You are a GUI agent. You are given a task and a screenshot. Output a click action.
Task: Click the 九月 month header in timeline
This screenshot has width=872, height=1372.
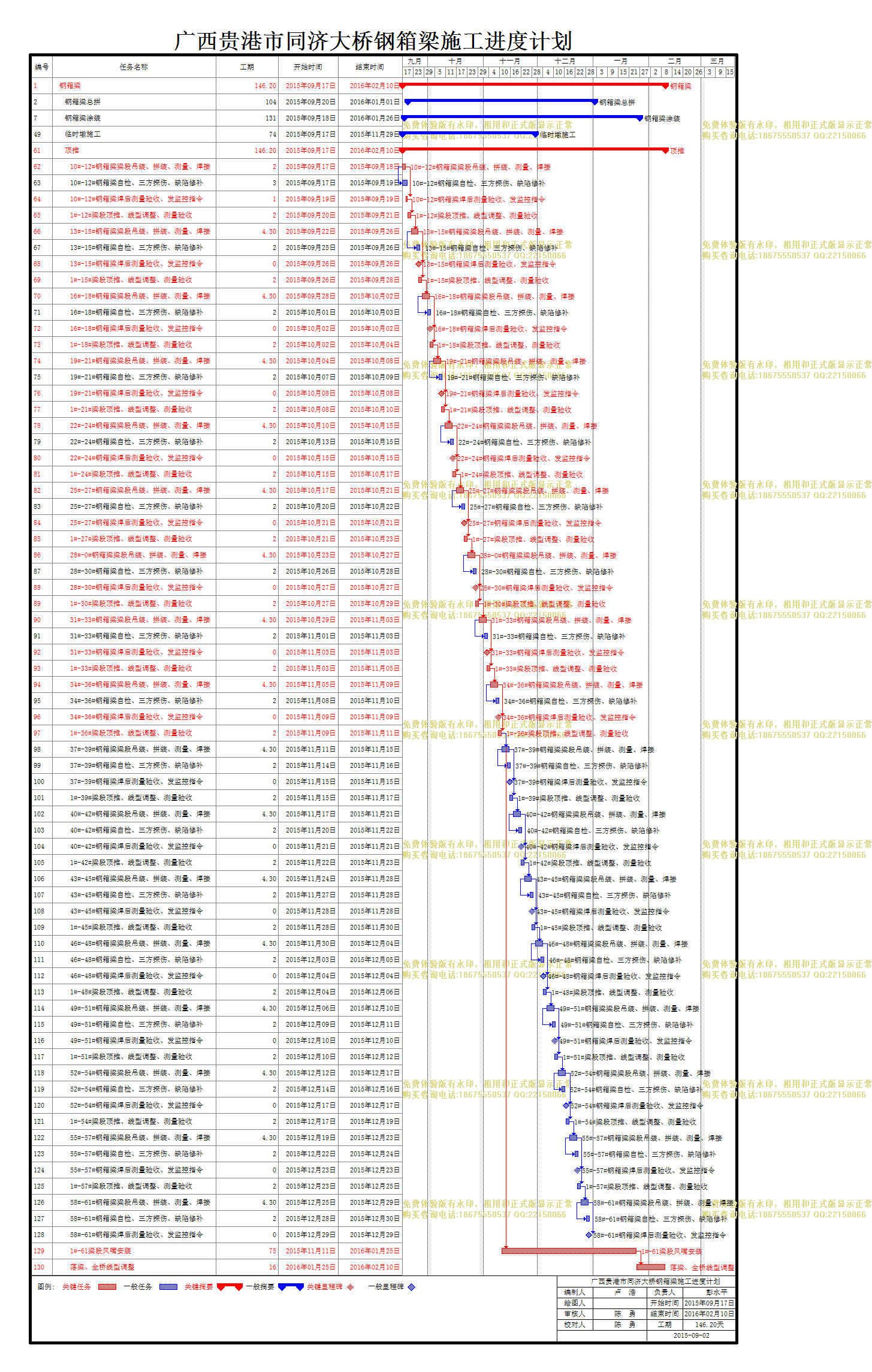point(414,61)
